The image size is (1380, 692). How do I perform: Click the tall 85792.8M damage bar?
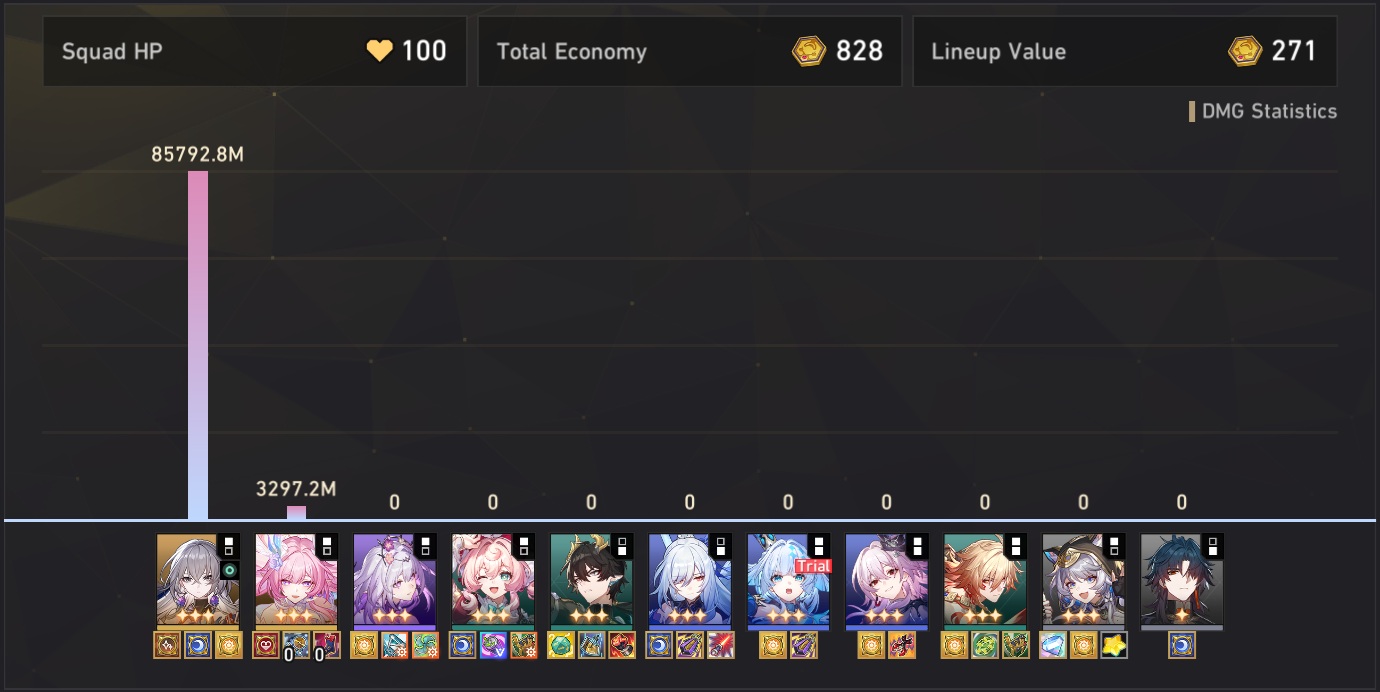[x=198, y=345]
